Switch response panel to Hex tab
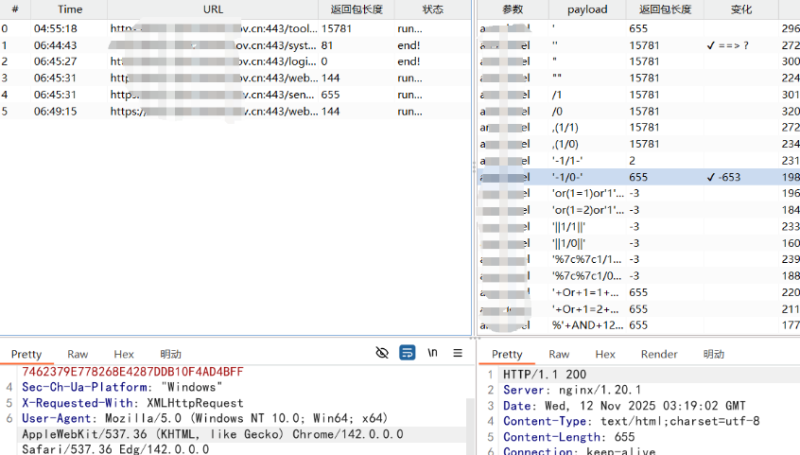Viewport: 800px width, 455px height. 605,354
